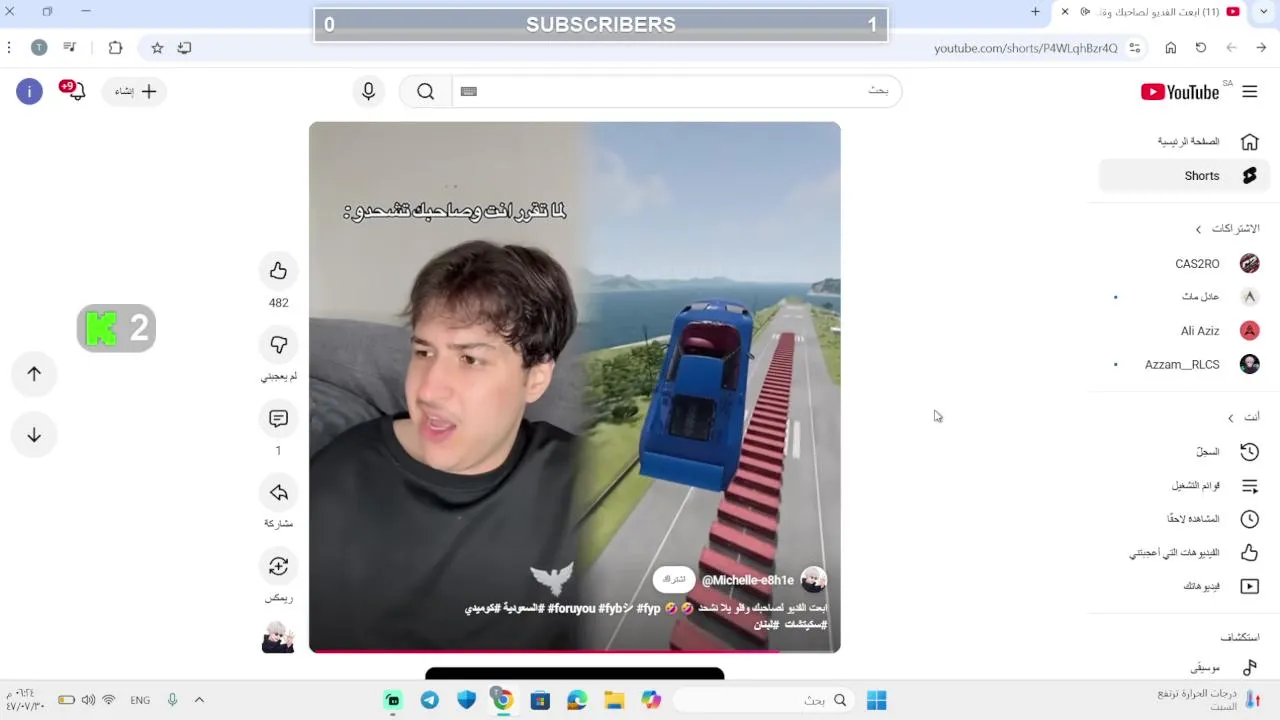This screenshot has height=720, width=1280.
Task: Expand the Subscriptions (الاشتراكات) section
Action: pos(1228,229)
